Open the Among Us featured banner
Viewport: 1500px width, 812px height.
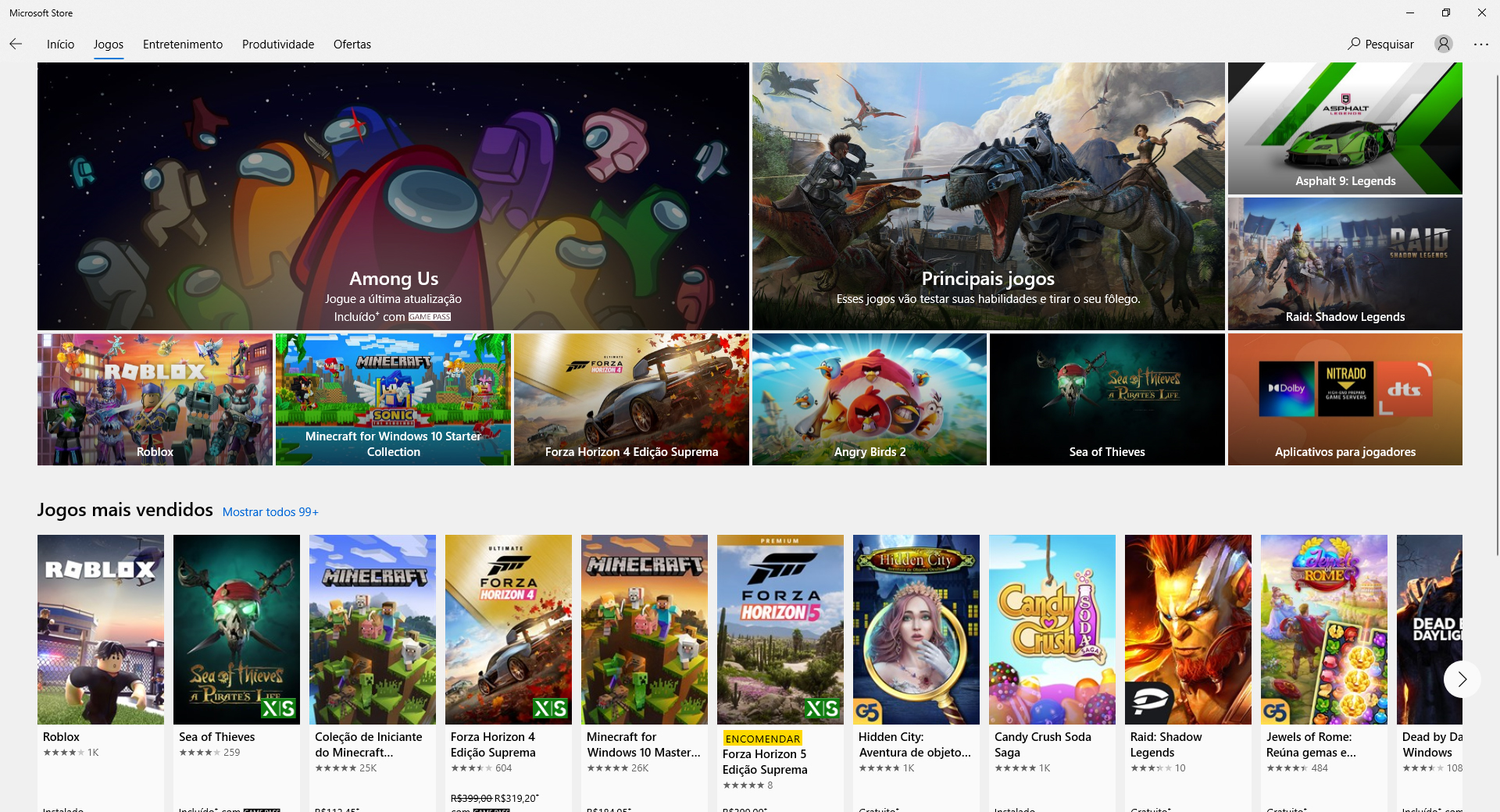click(393, 196)
